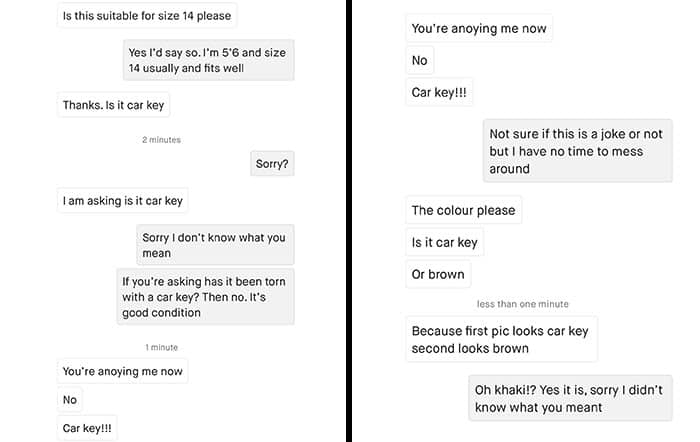Click 'Because first pic looks car key' message
This screenshot has height=442, width=700.
click(x=501, y=339)
